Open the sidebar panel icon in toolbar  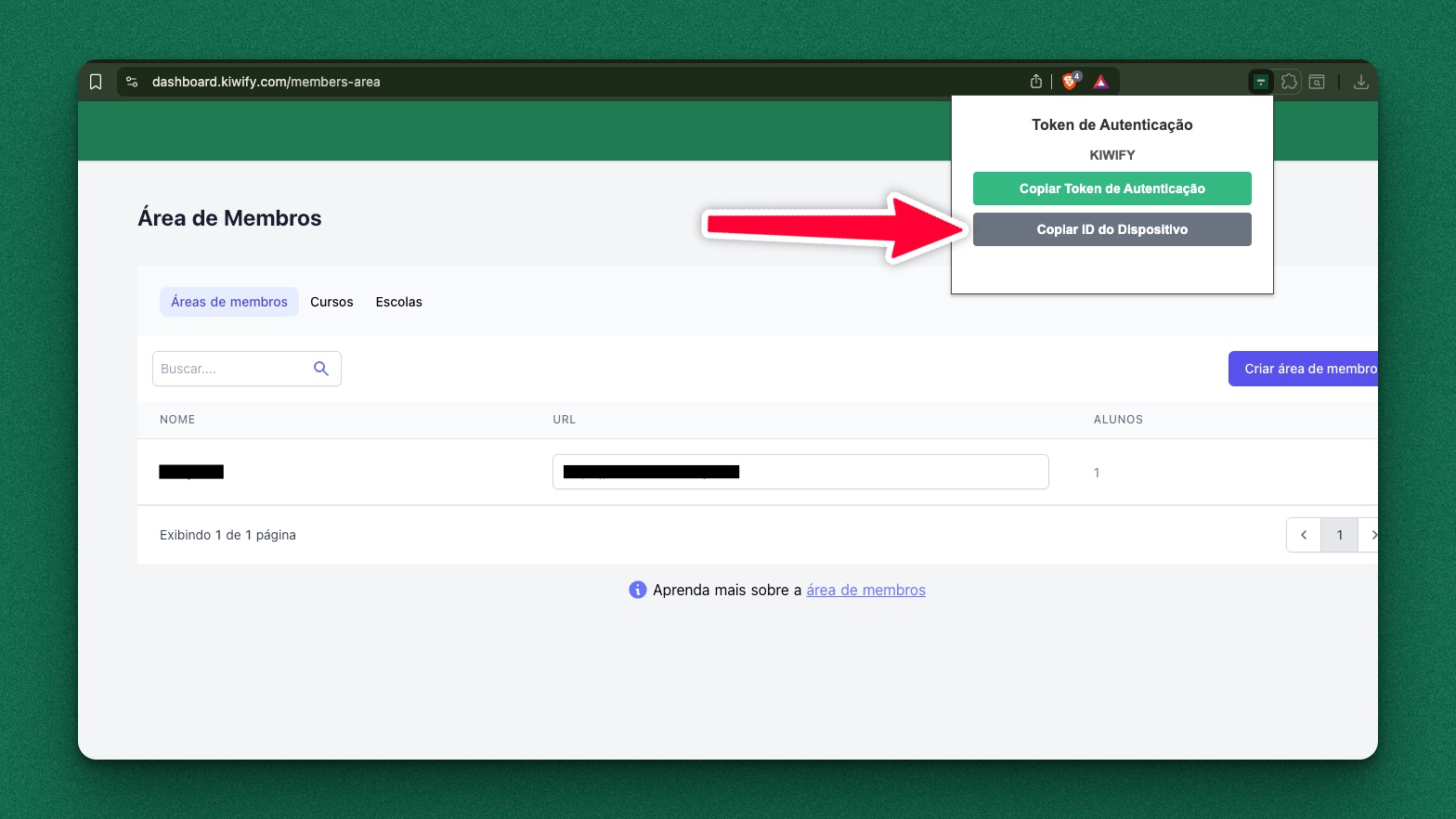(1317, 82)
